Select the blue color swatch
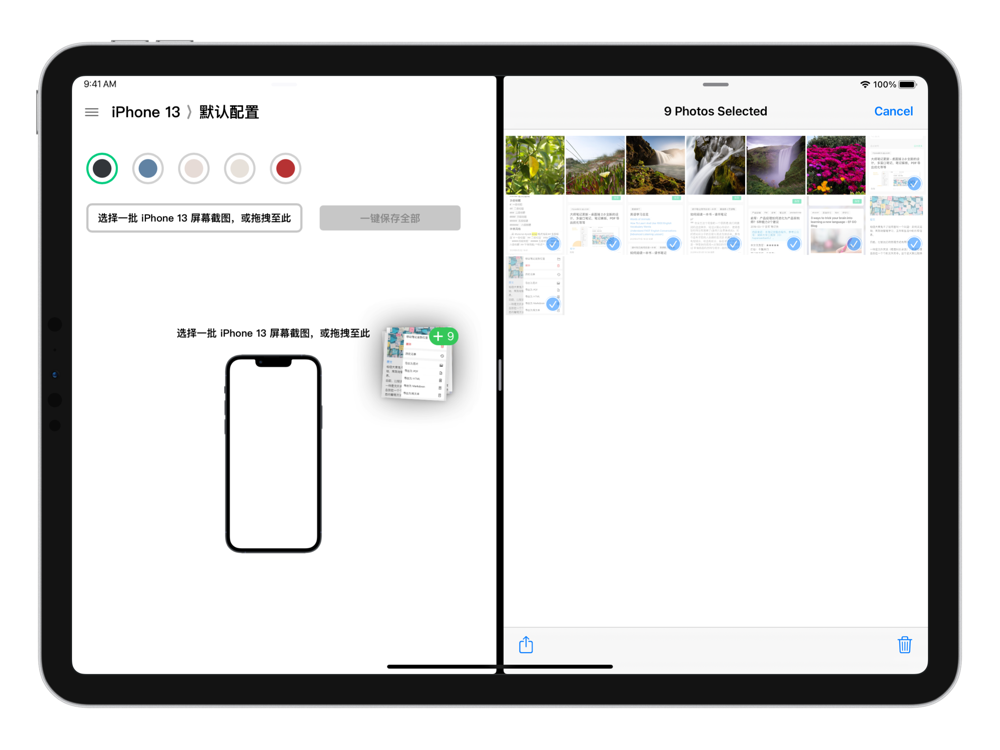This screenshot has height=750, width=1000. coord(148,168)
